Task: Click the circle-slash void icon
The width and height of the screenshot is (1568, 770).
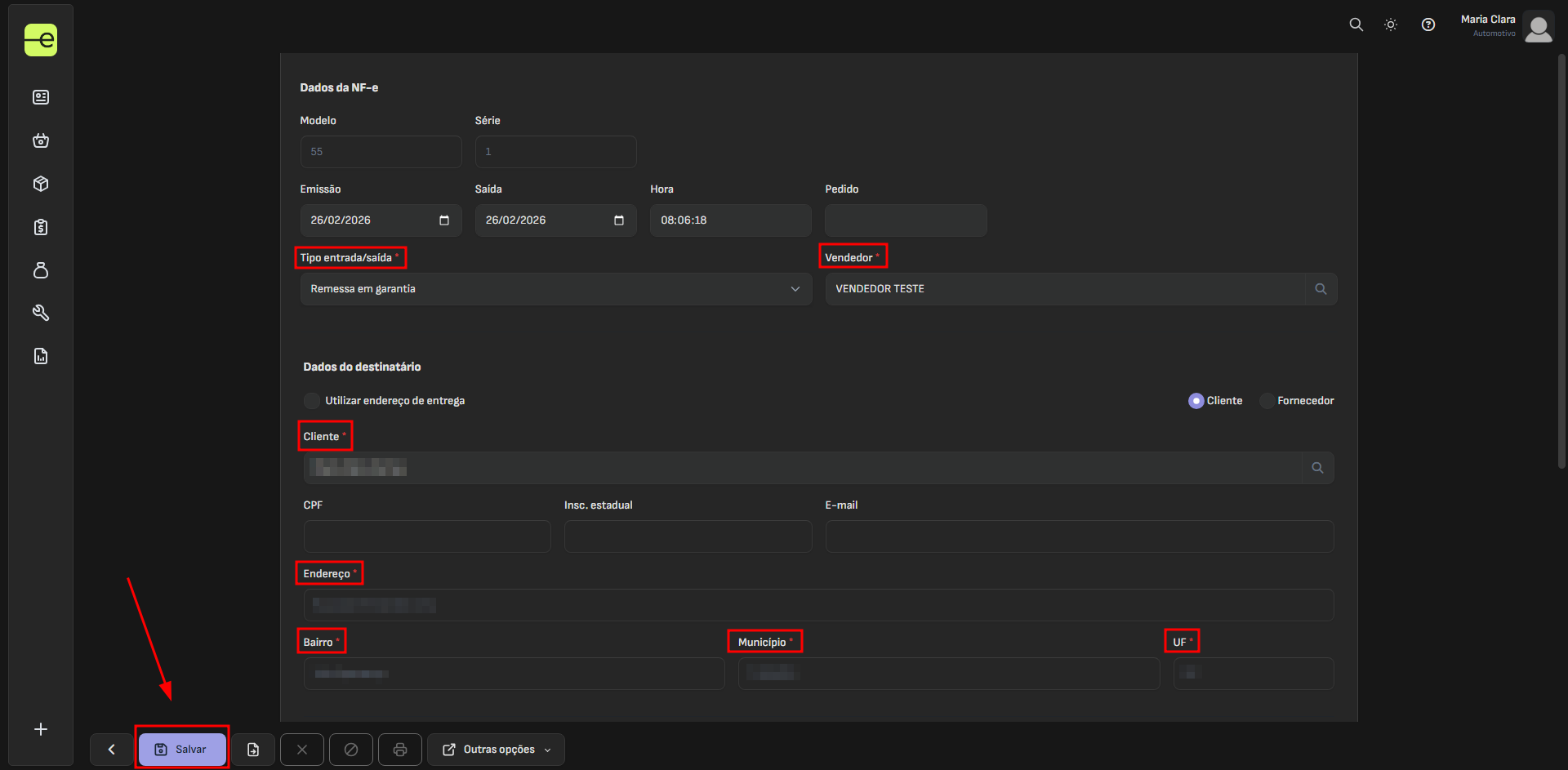Action: point(351,749)
